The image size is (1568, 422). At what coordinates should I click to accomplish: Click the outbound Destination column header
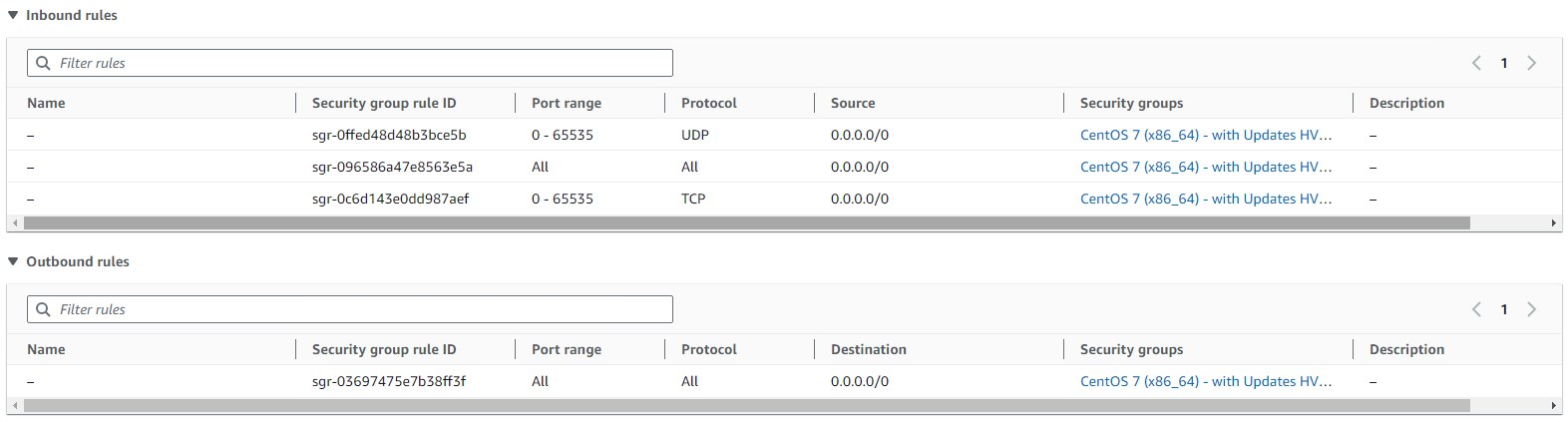click(869, 349)
